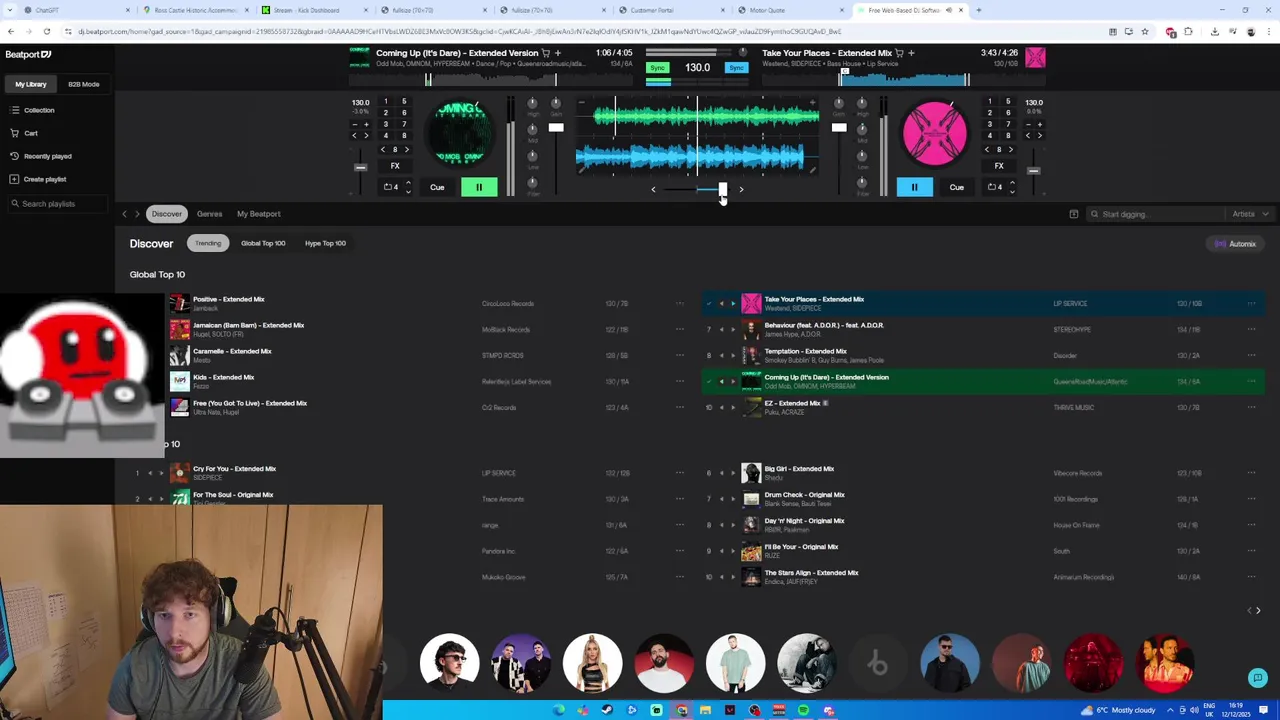Trigger hot cue 5 on right deck

coord(1008,102)
